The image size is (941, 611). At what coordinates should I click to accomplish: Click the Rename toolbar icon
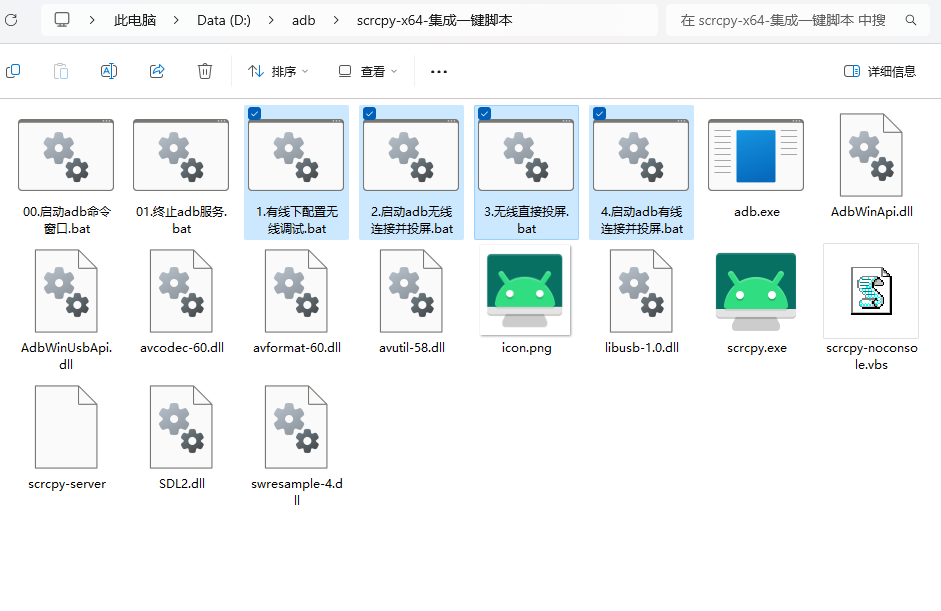tap(109, 71)
